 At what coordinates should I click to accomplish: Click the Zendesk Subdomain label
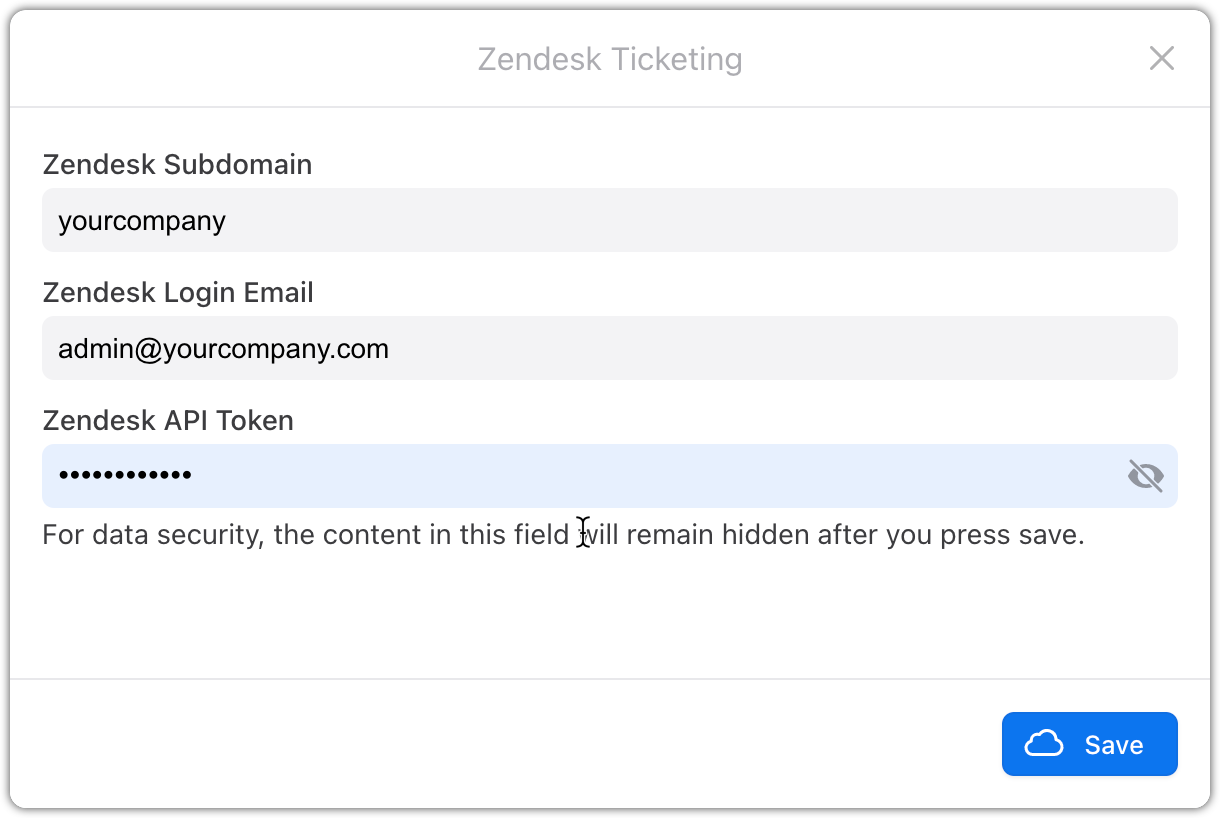(177, 164)
